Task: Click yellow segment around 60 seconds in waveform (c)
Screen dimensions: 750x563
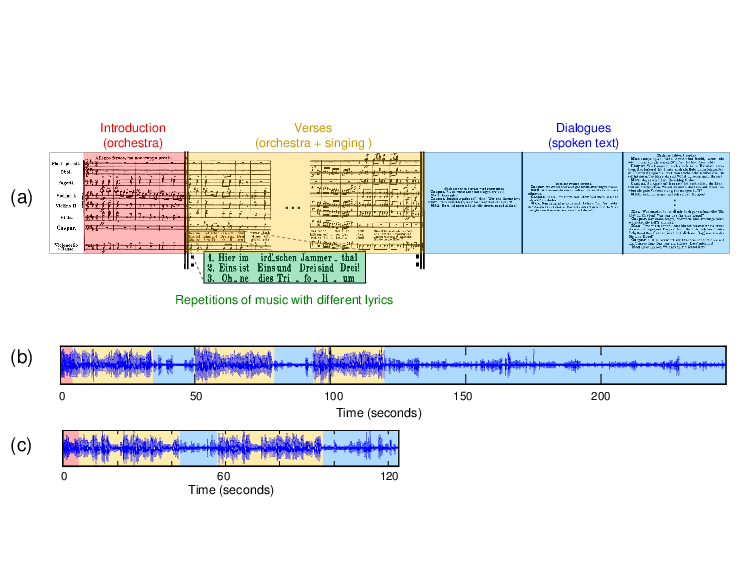Action: pyautogui.click(x=270, y=448)
